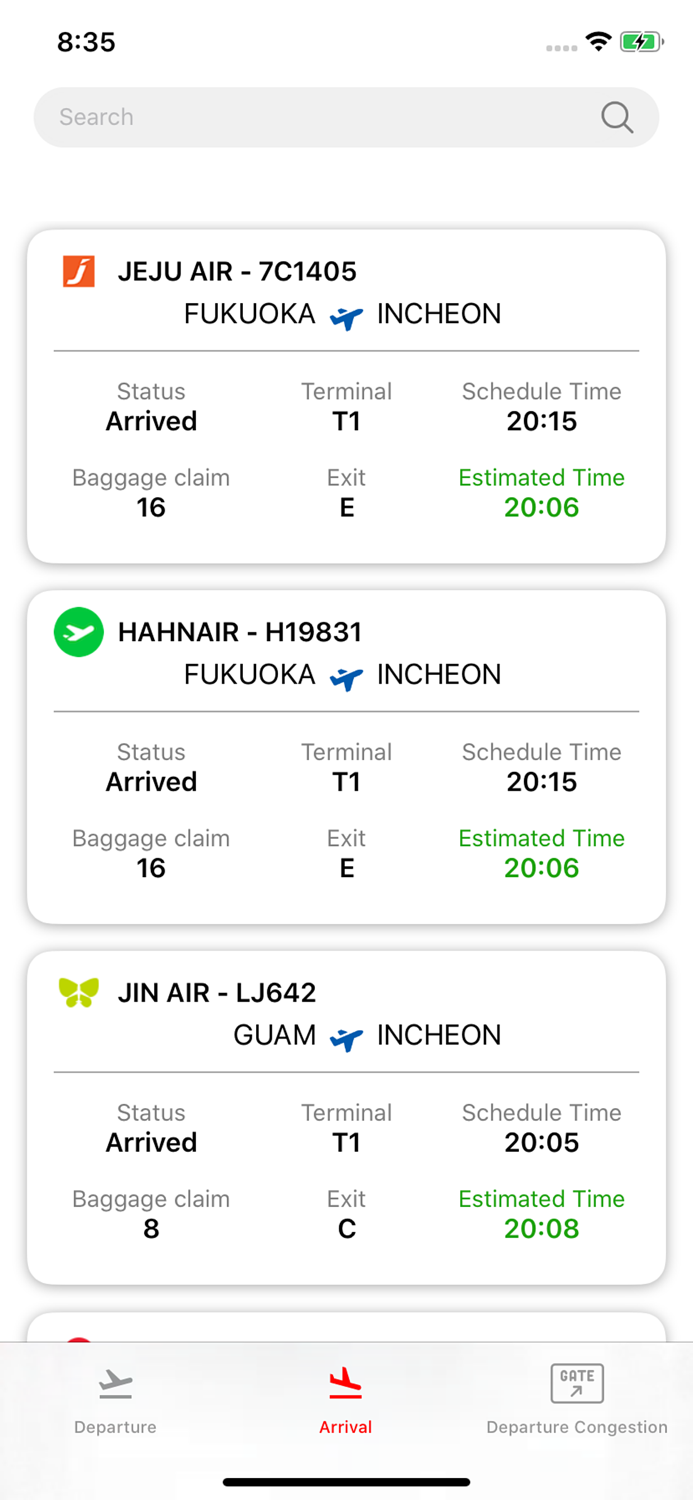This screenshot has width=693, height=1500.
Task: Select the Arrival tab
Action: pyautogui.click(x=346, y=1400)
